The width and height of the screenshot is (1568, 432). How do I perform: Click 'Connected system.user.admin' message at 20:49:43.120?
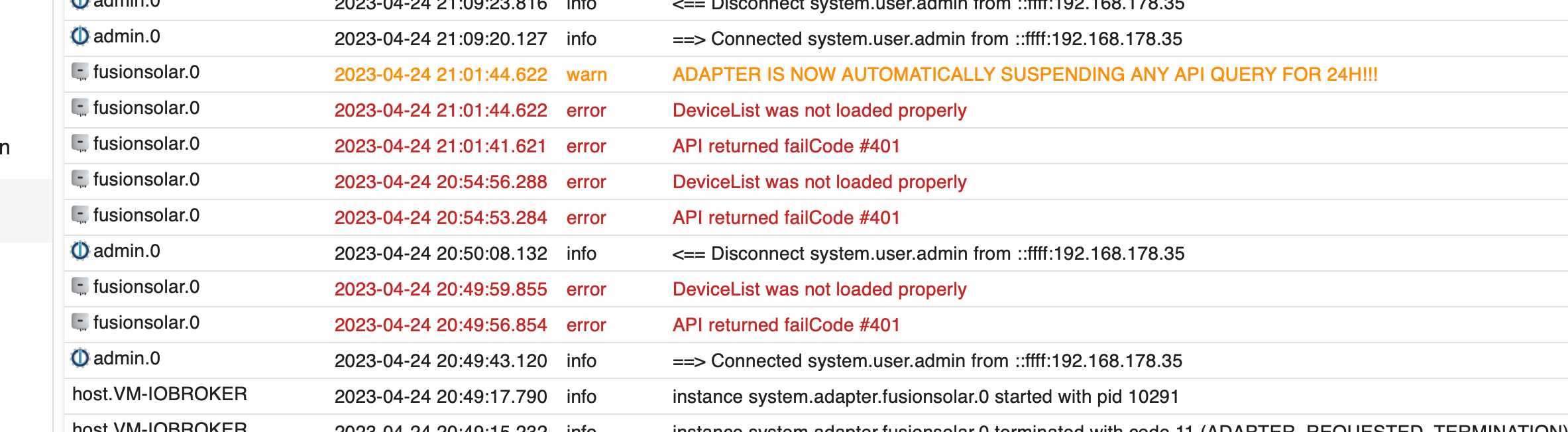pos(927,360)
